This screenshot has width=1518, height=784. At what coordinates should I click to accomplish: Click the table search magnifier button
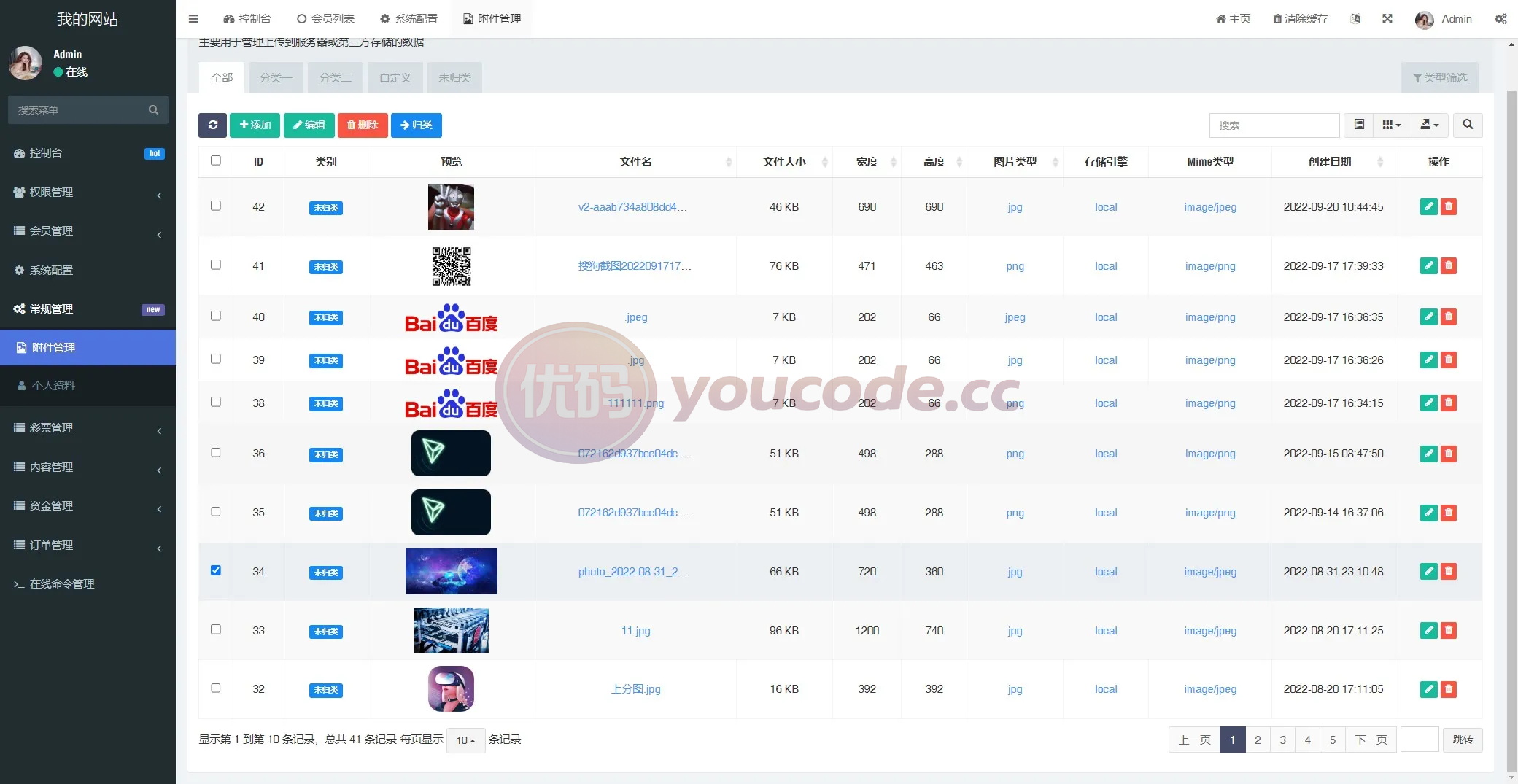pos(1468,125)
